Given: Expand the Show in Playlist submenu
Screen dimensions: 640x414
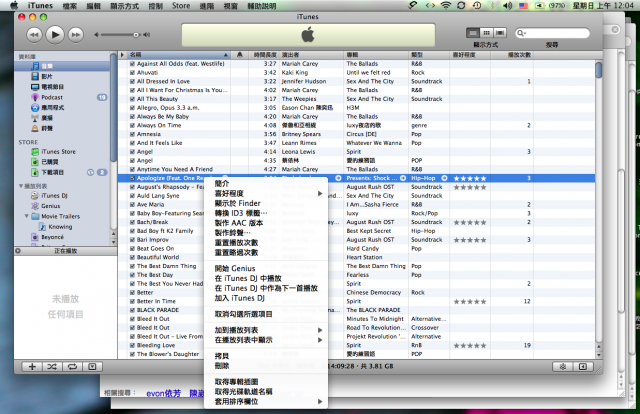Looking at the screenshot, I should click(266, 340).
